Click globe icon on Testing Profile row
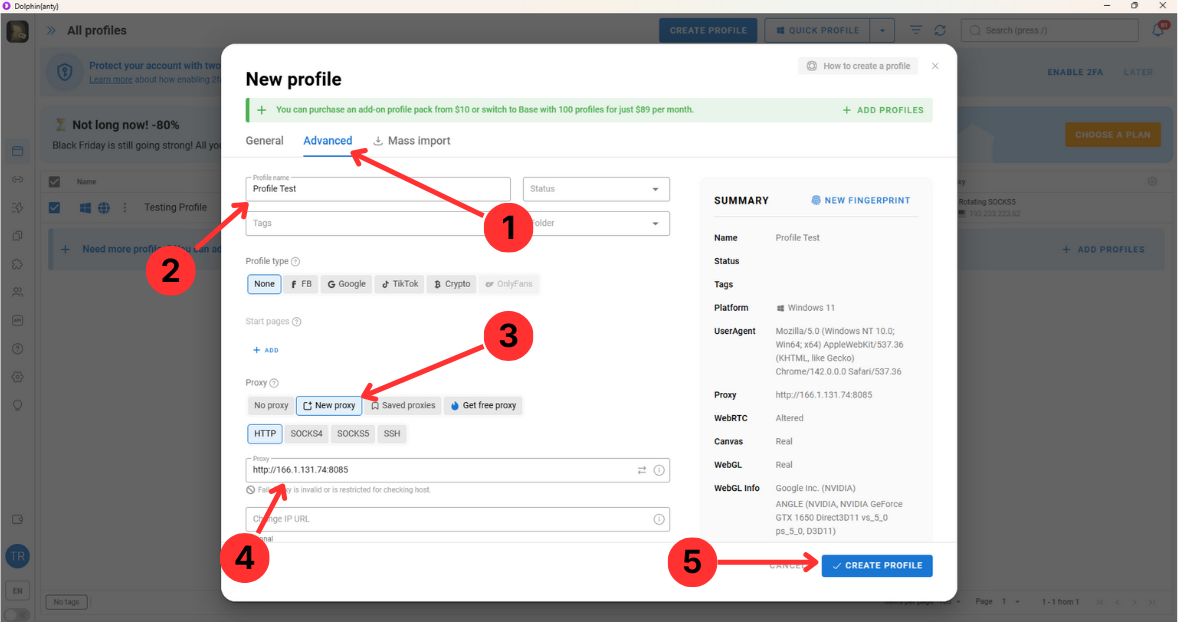The image size is (1178, 622). 104,208
